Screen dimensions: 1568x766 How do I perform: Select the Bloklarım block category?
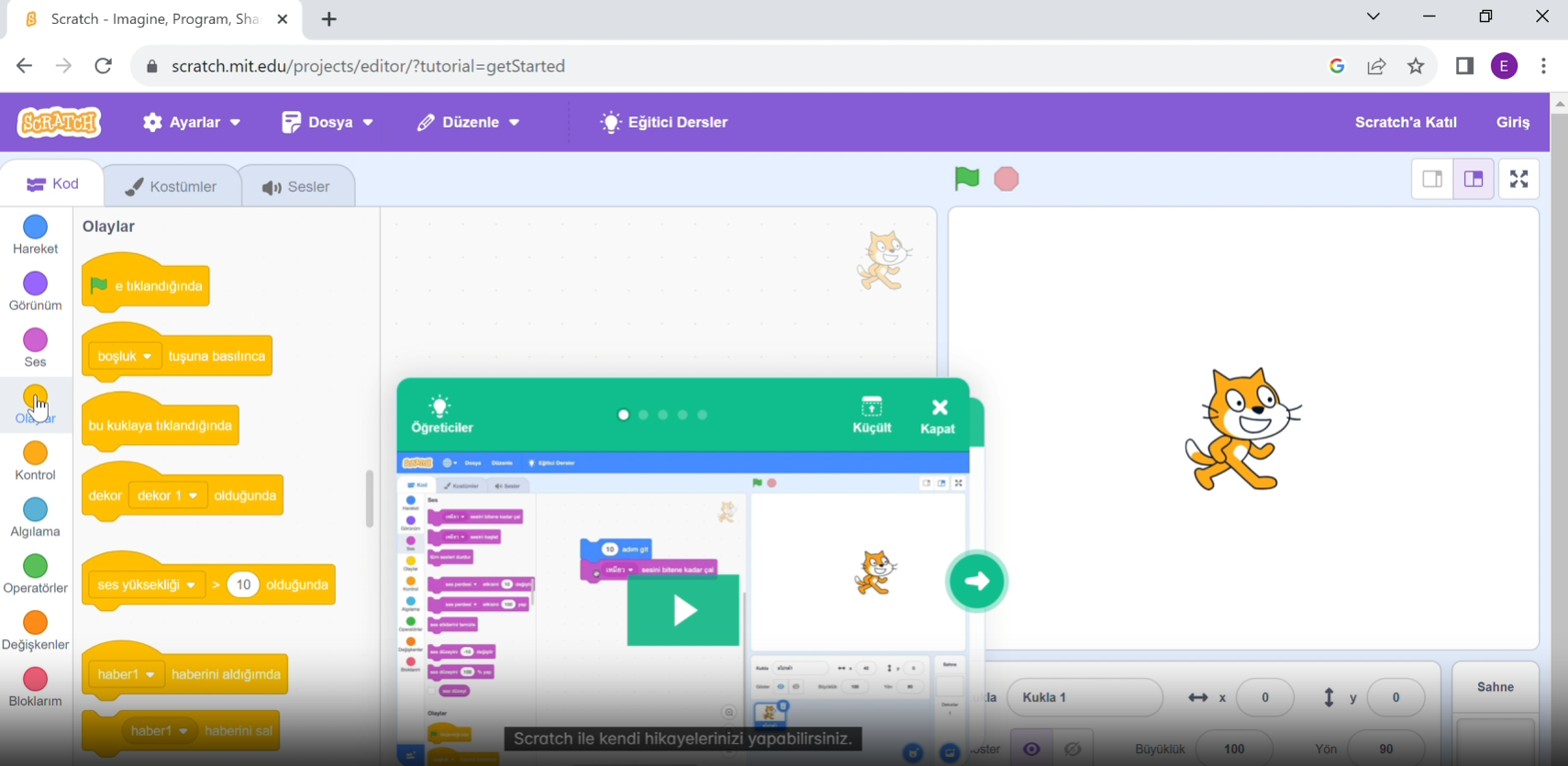click(36, 688)
